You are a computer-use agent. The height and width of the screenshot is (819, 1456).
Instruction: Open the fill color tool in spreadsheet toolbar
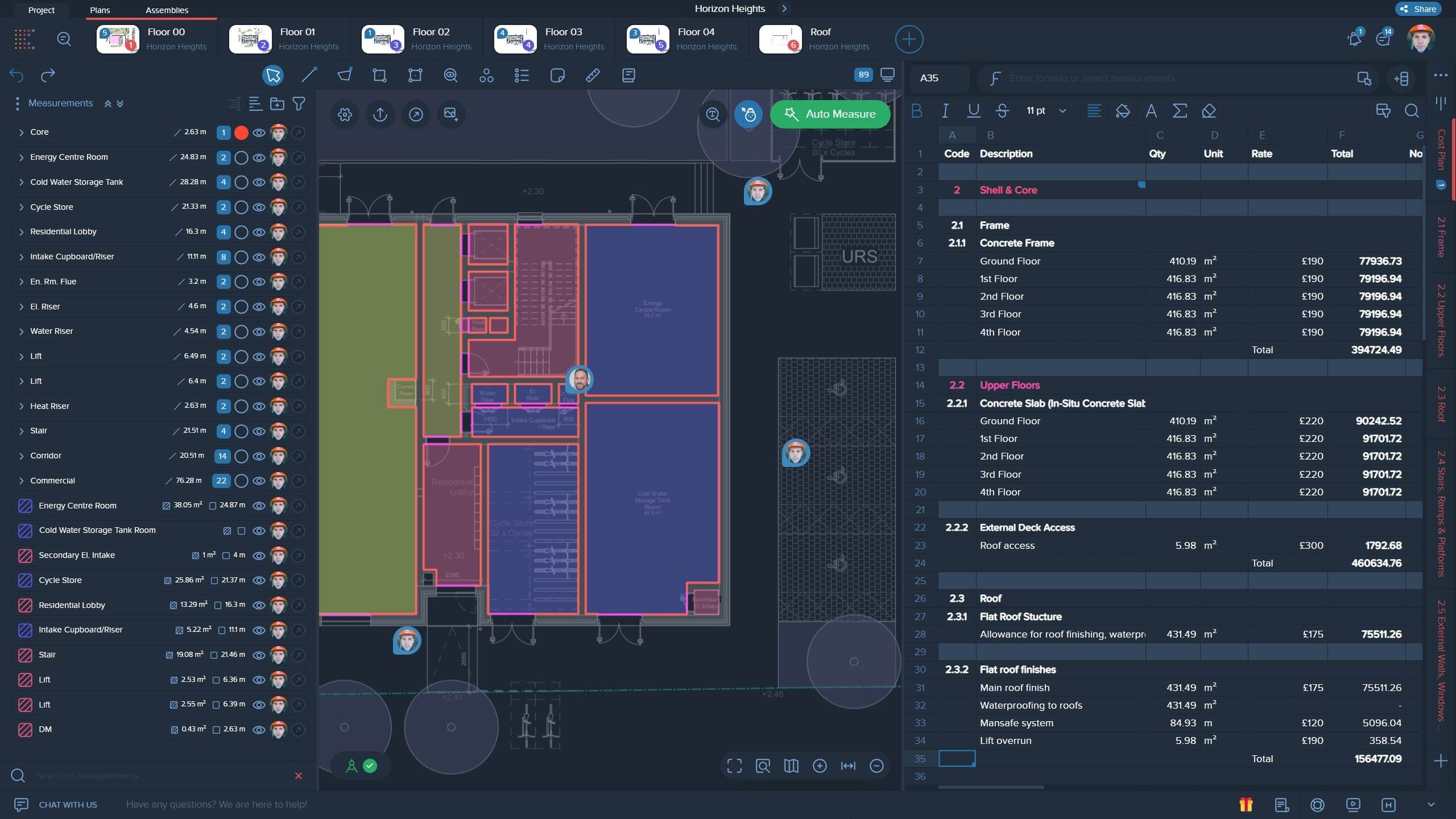tap(1123, 111)
